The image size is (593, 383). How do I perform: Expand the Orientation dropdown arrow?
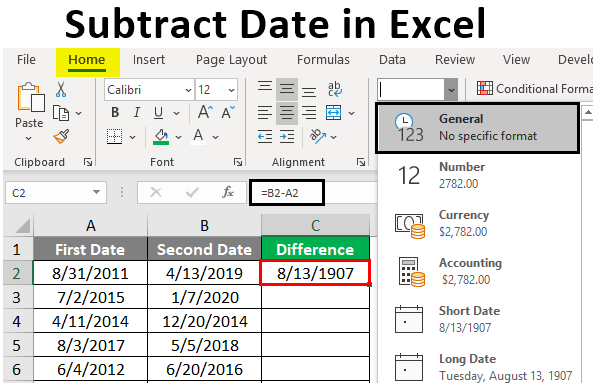(x=334, y=137)
